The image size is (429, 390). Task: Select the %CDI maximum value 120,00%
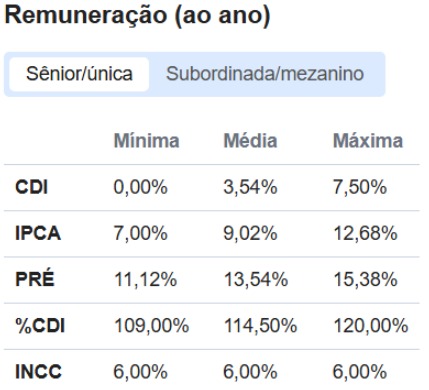pos(371,326)
